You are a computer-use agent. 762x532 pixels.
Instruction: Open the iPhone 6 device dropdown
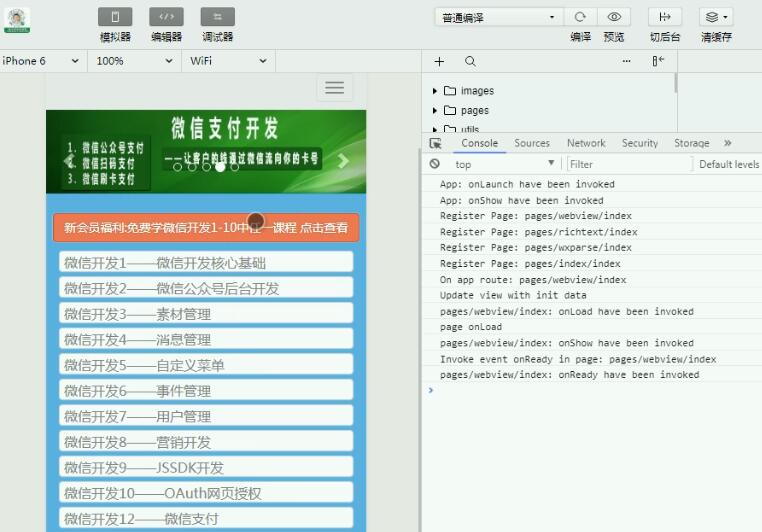coord(41,61)
